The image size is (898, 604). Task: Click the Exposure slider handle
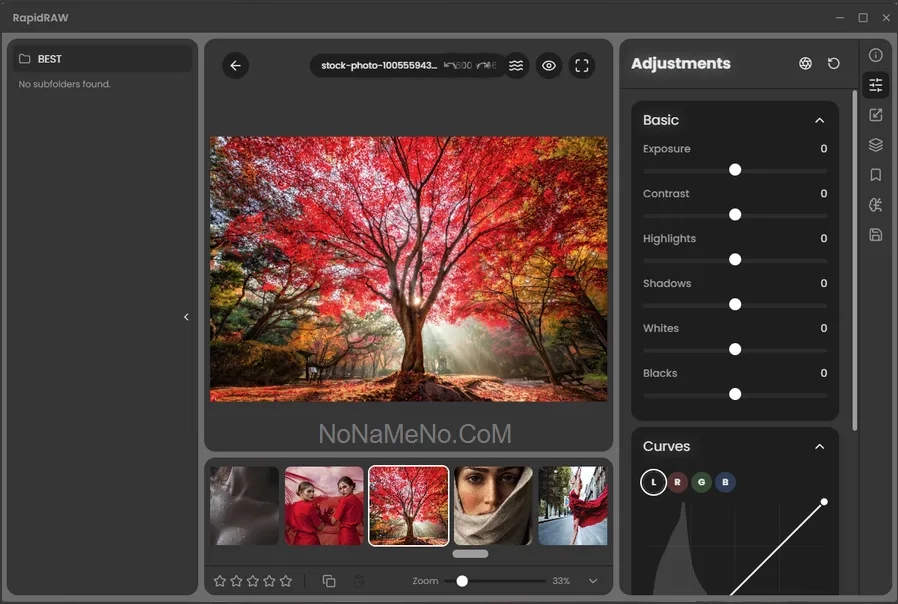pos(735,170)
